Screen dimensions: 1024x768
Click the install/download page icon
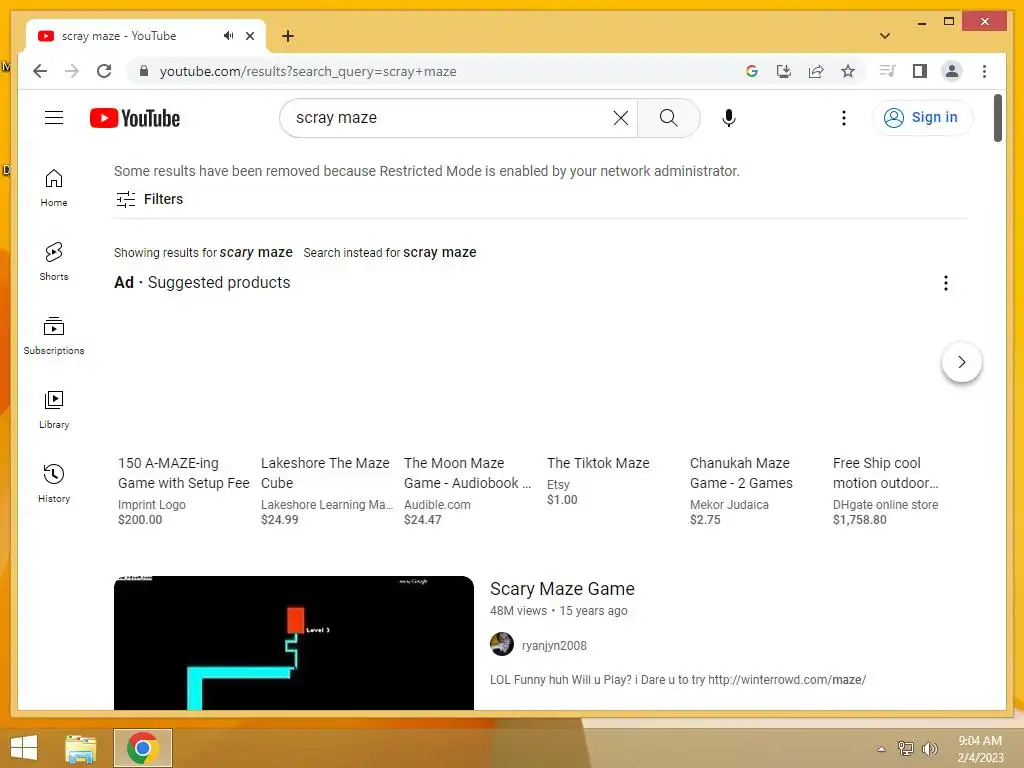click(x=784, y=71)
